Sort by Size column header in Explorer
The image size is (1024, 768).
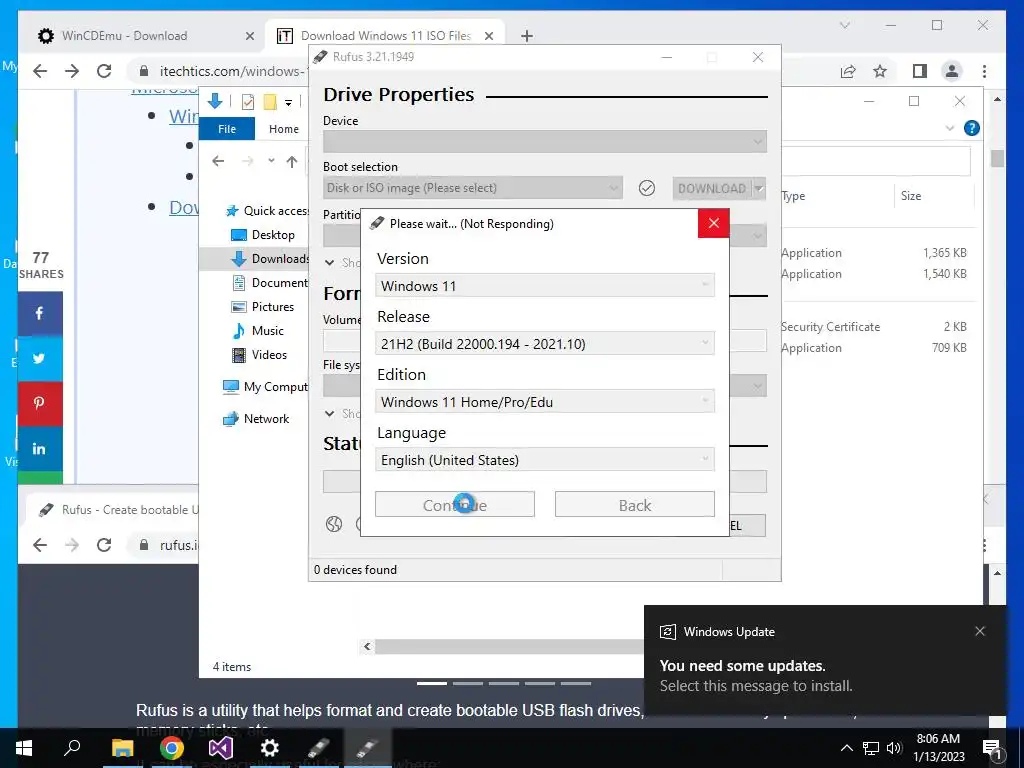pyautogui.click(x=911, y=196)
